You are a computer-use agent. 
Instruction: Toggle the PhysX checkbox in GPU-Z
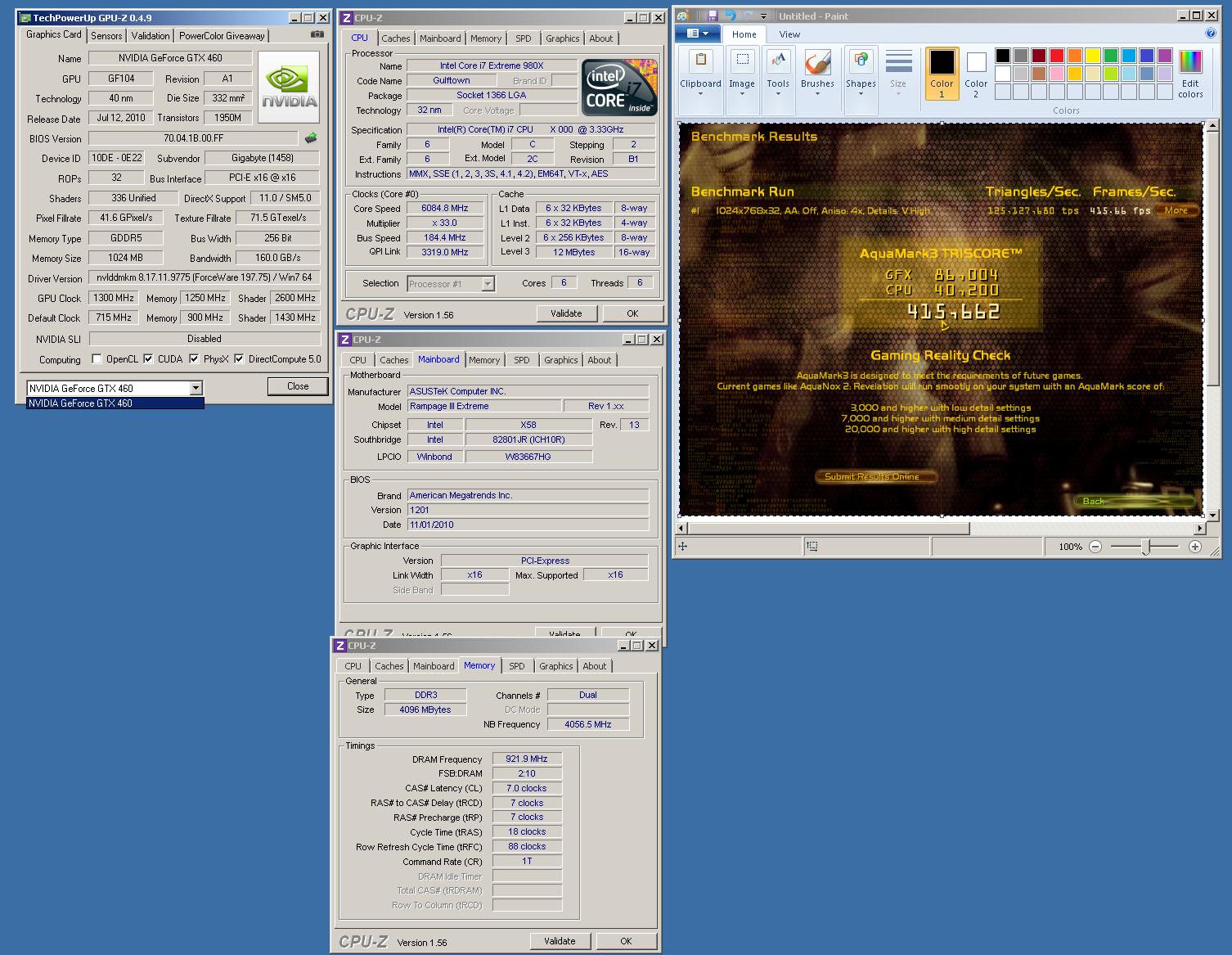(x=194, y=358)
